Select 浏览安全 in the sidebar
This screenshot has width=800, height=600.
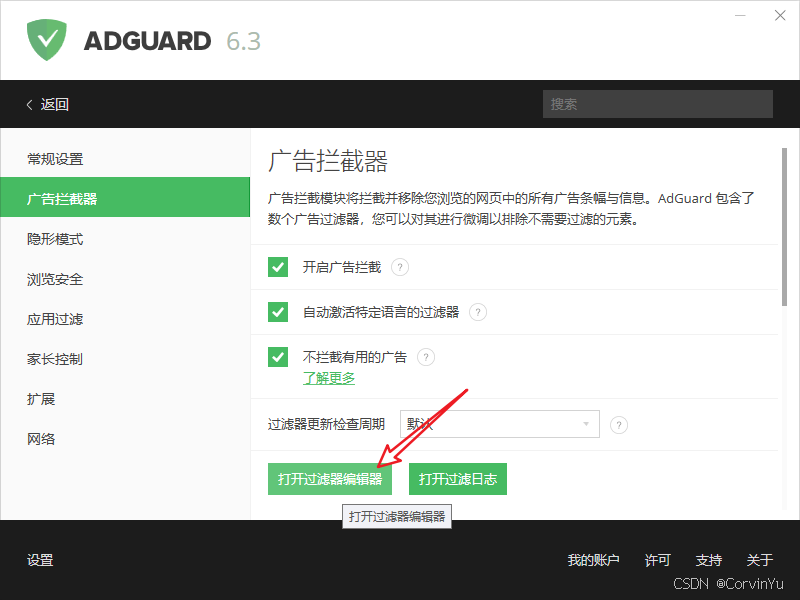click(x=125, y=279)
